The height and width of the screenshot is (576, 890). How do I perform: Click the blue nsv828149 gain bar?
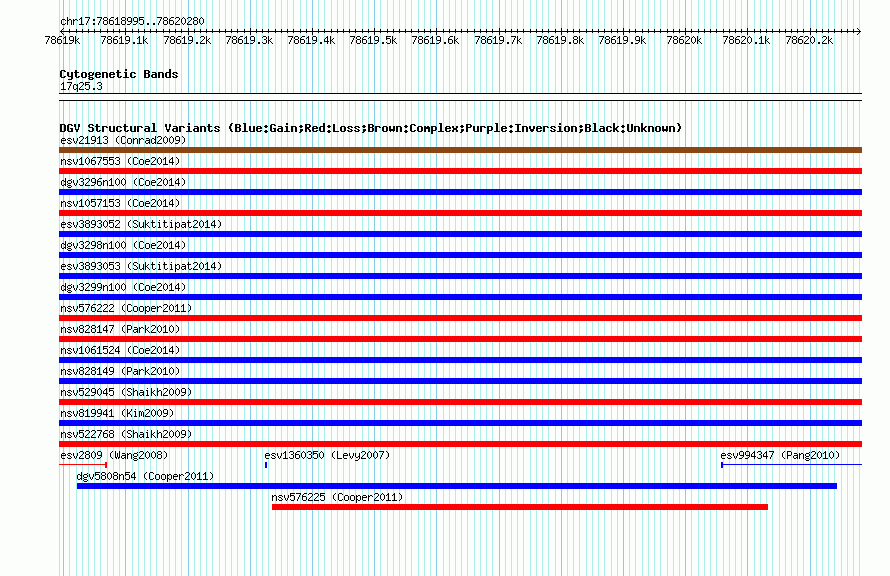click(x=460, y=381)
